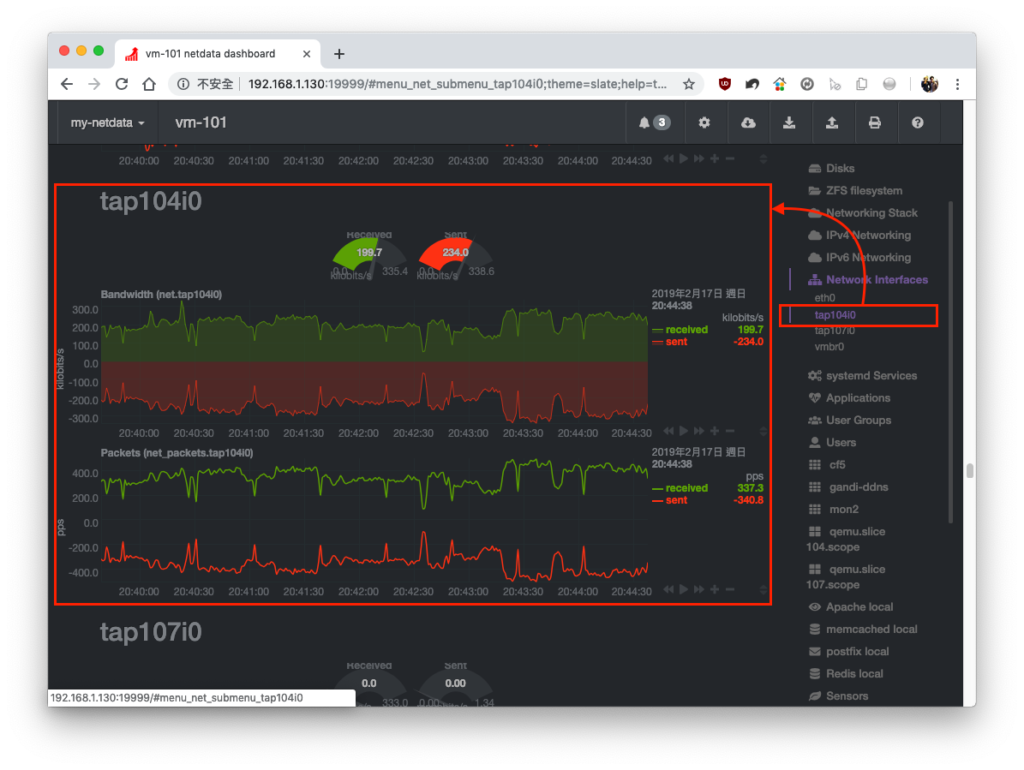1024x770 pixels.
Task: Click the cloud update check icon
Action: 748,123
